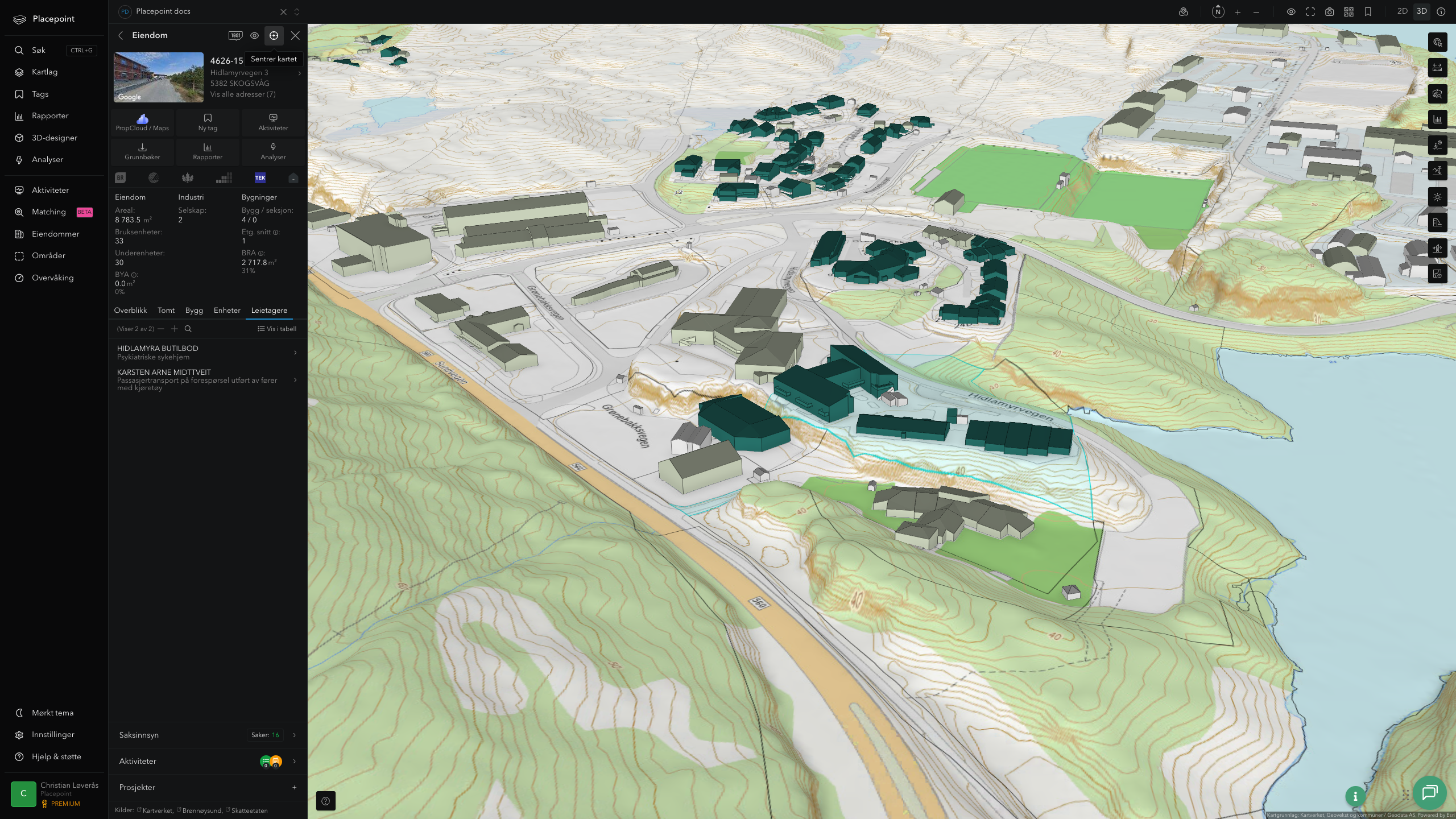
Task: Open the Kartverket source link
Action: (155, 810)
